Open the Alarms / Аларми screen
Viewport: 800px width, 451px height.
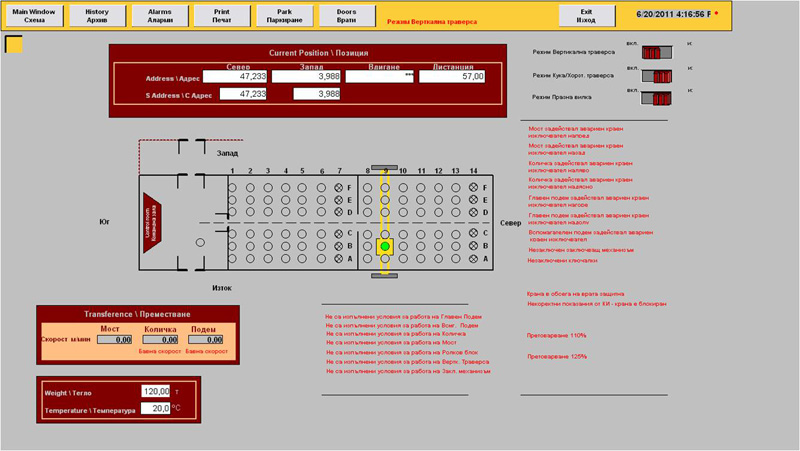(x=159, y=16)
